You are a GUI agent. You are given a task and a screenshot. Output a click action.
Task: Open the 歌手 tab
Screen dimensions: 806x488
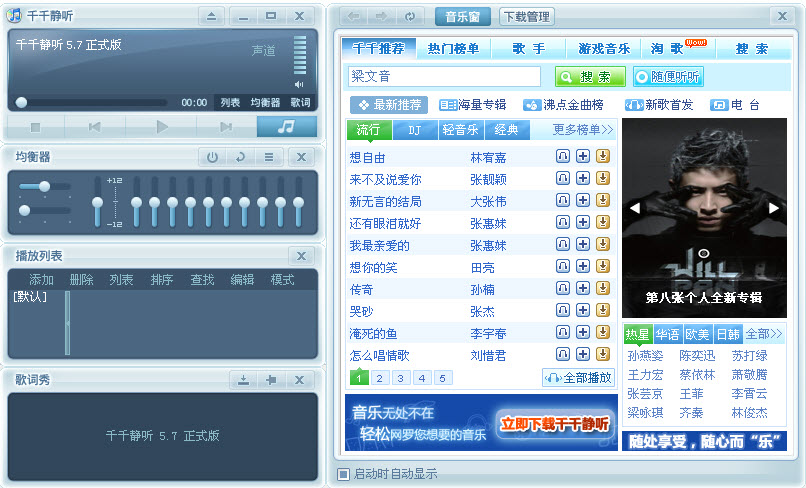tap(528, 49)
